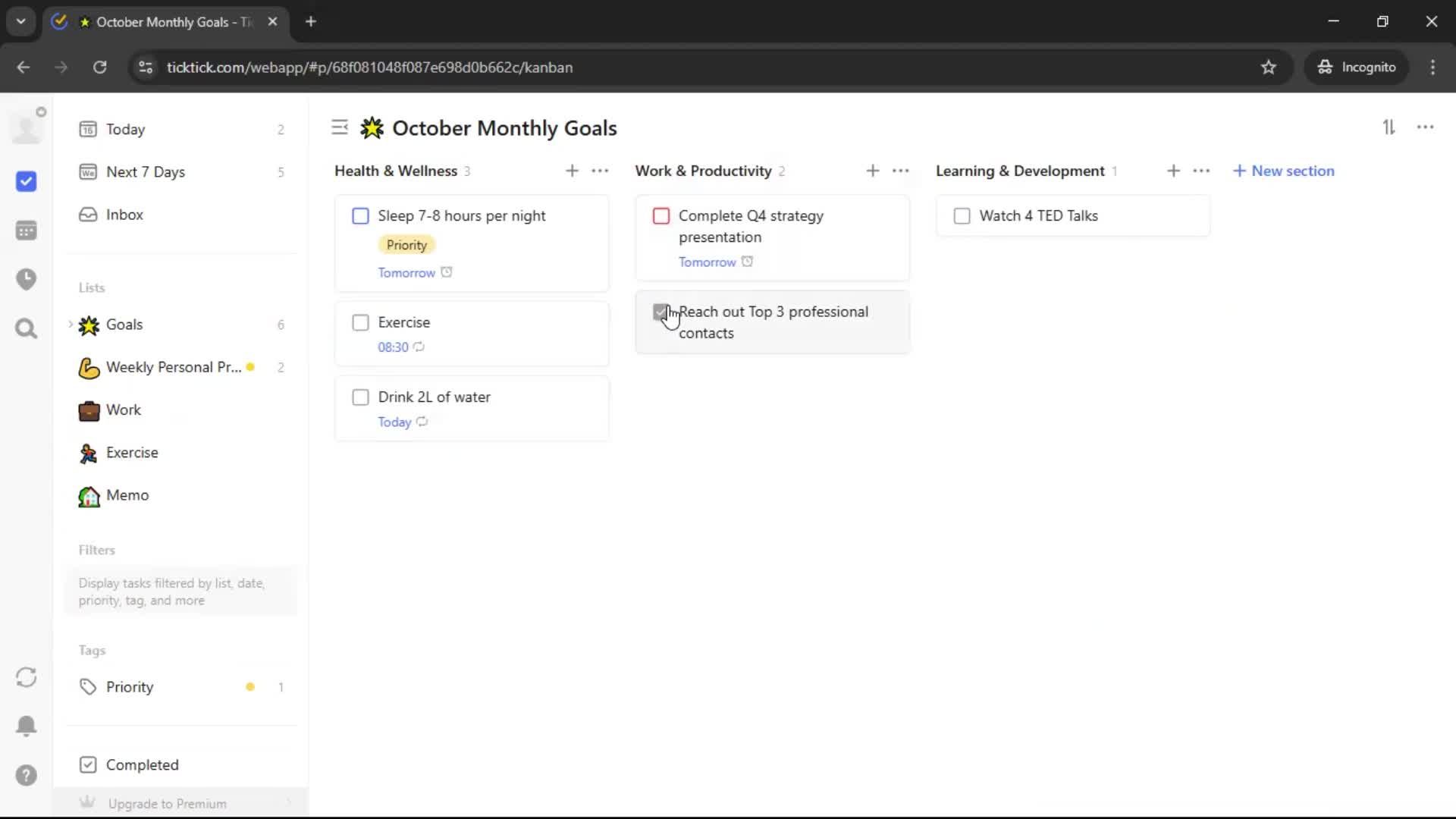Click the search magnifier sidebar icon
1456x819 pixels.
pos(26,328)
